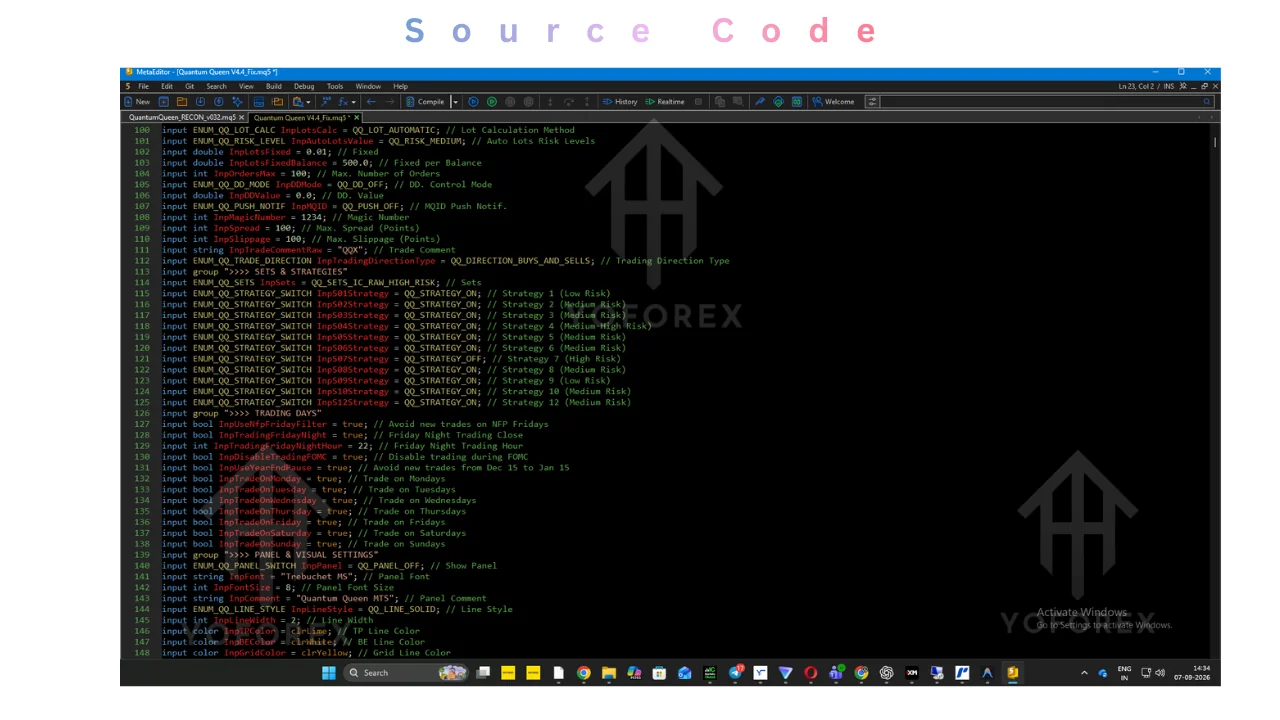Start debugging with the green play icon
1280x720 pixels.
(x=492, y=101)
